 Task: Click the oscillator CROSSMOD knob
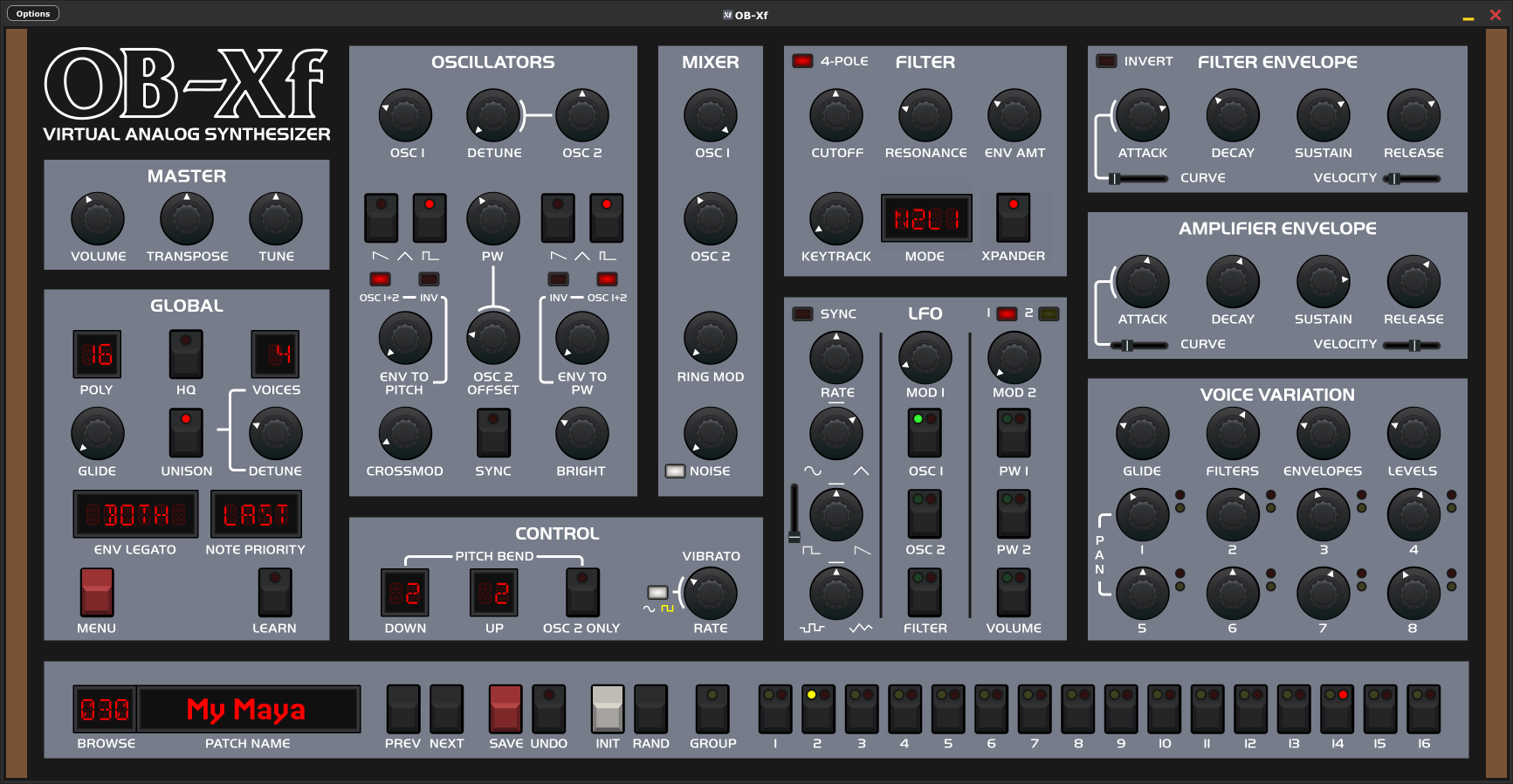click(404, 434)
